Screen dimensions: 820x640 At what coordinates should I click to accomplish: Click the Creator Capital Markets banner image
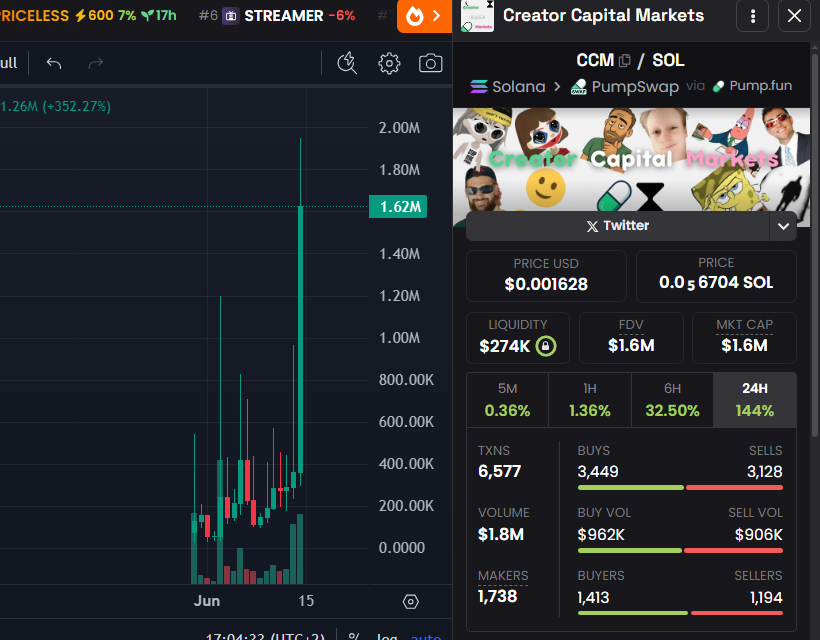pos(631,159)
